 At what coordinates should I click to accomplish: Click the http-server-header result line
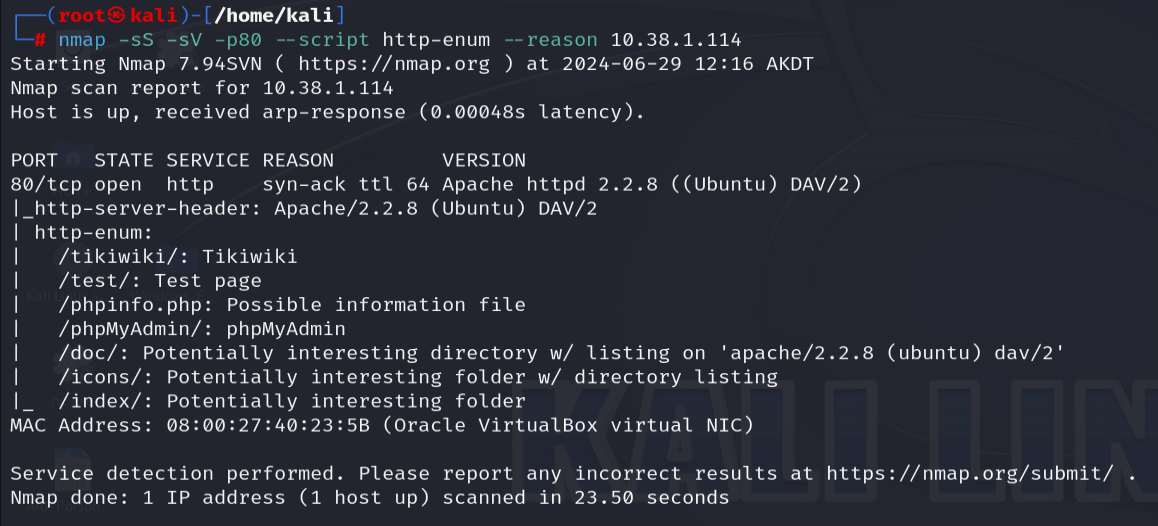(304, 209)
